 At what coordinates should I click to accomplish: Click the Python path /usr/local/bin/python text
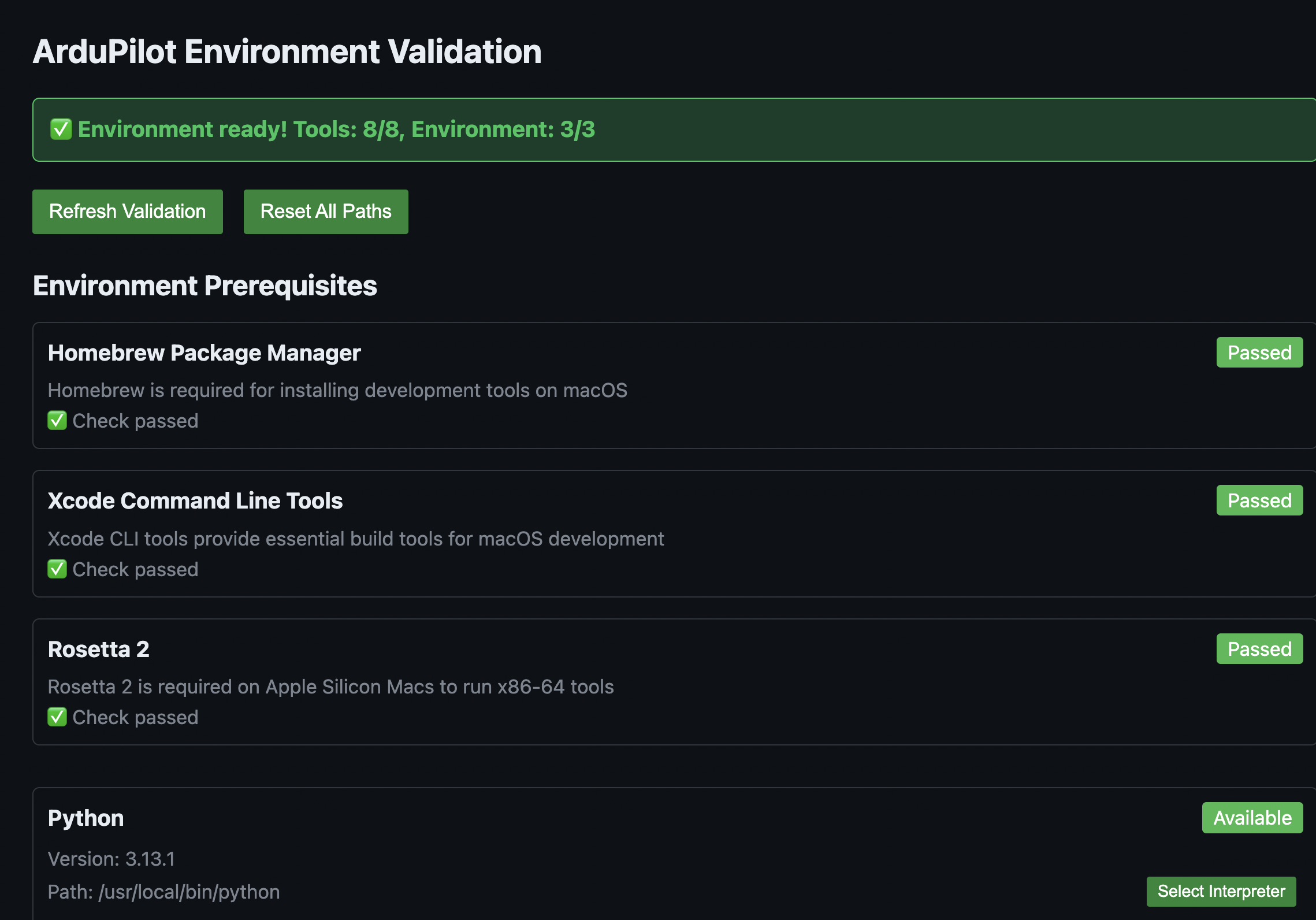(x=163, y=892)
